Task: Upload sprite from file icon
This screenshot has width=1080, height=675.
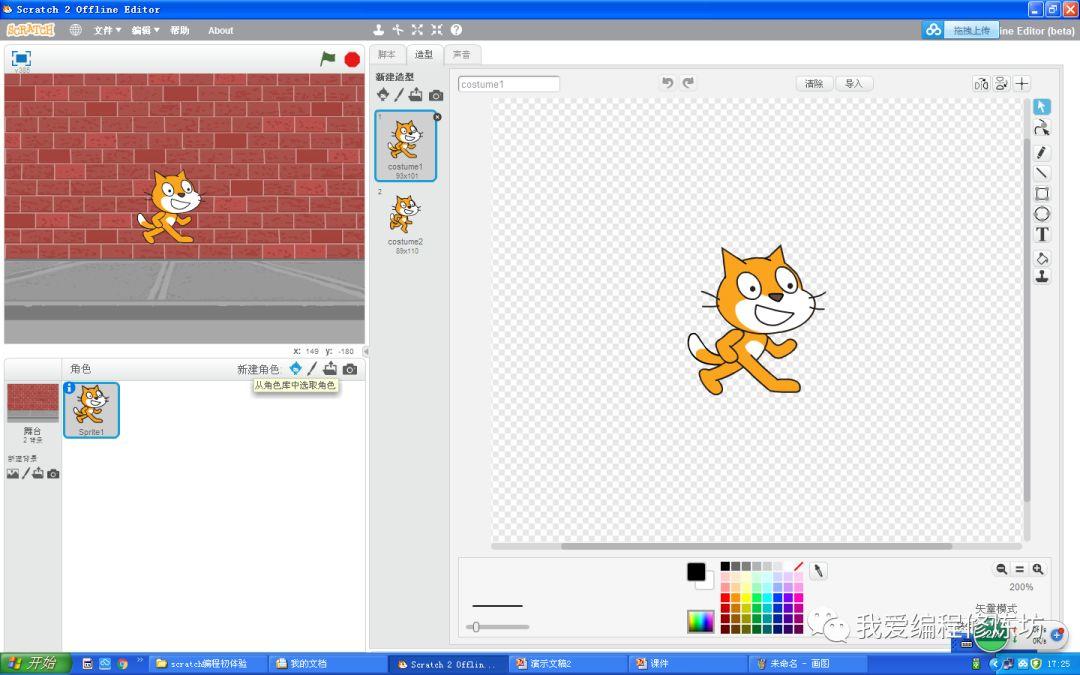Action: 331,368
